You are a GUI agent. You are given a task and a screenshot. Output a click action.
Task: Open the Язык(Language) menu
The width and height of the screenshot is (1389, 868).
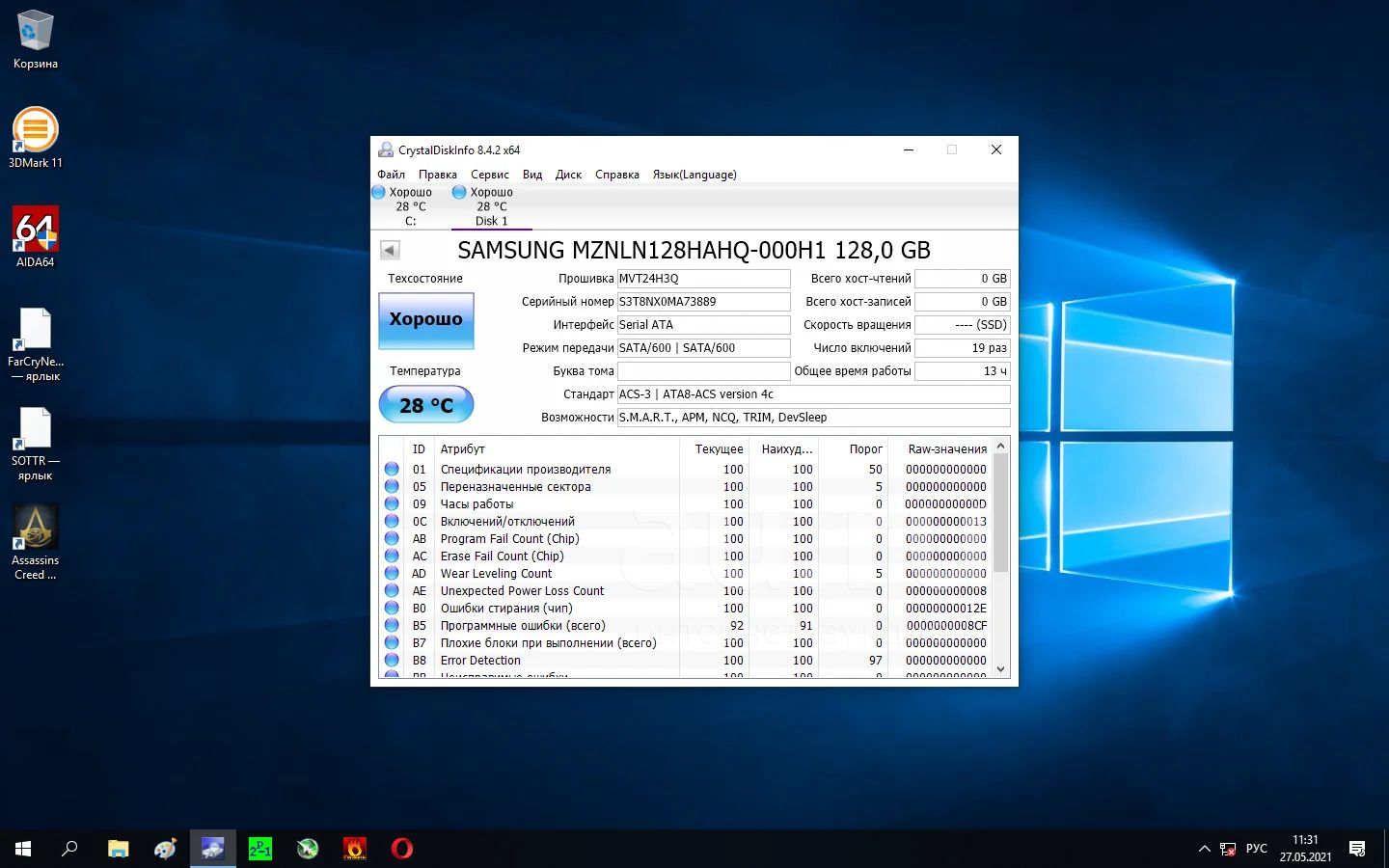pyautogui.click(x=694, y=175)
